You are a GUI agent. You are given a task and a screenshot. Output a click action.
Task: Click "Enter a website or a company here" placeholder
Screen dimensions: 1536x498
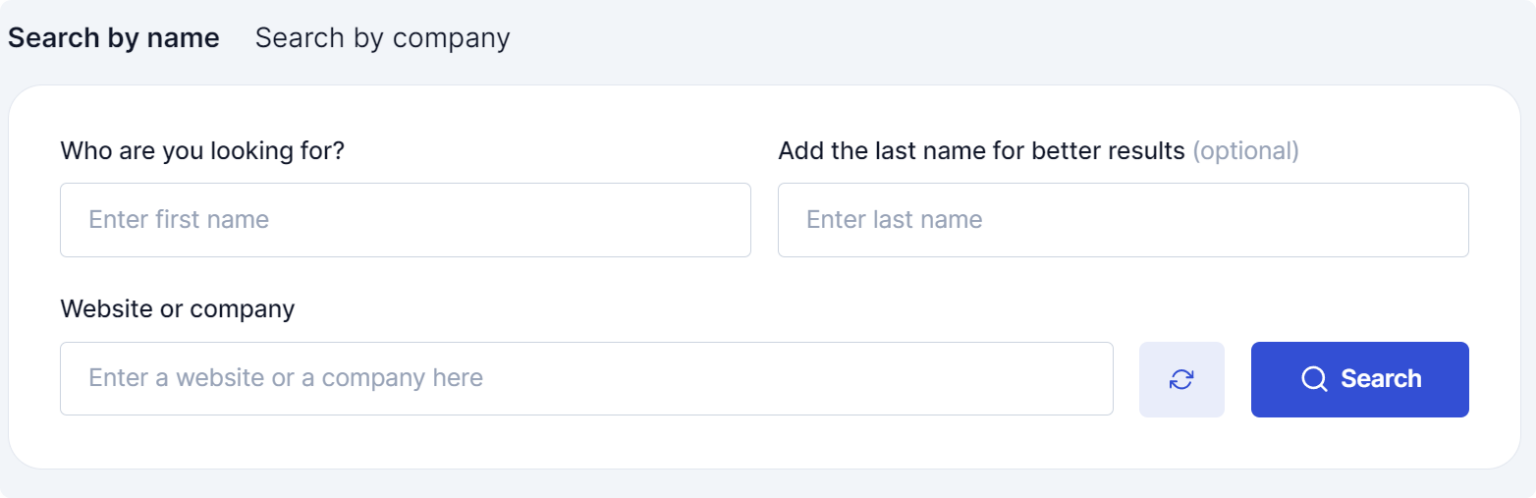click(286, 379)
